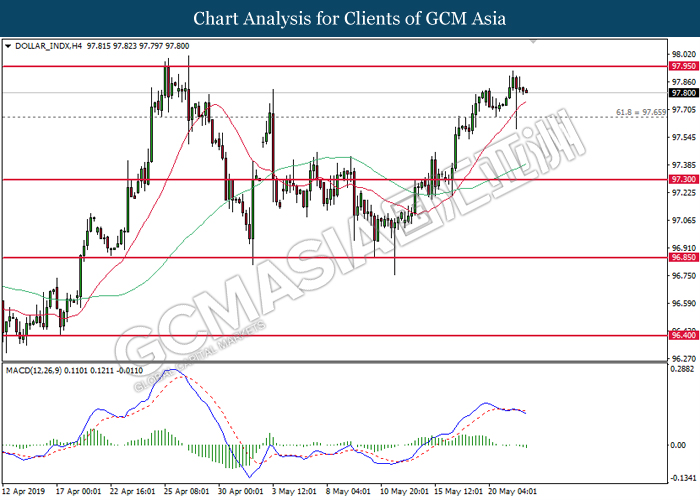Viewport: 700px width, 500px height.
Task: Click the 96.910 price axis value
Action: click(684, 248)
